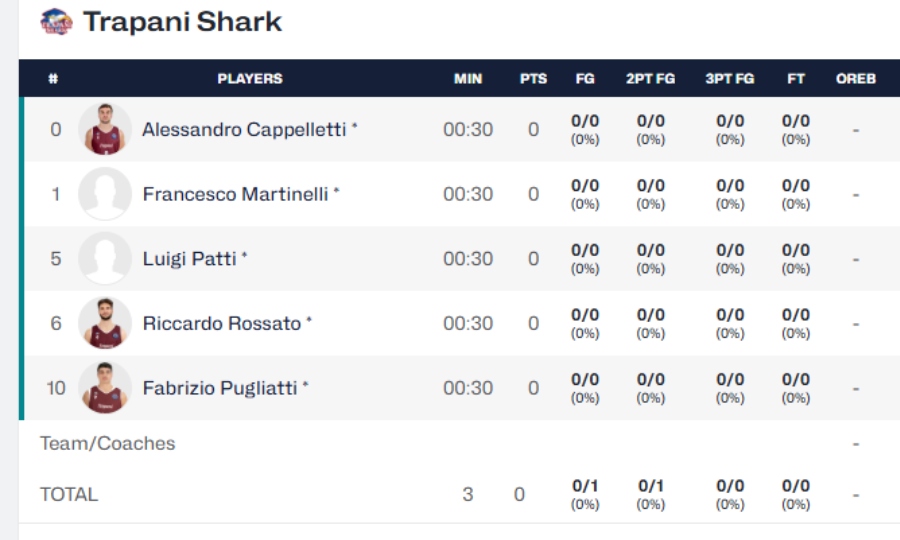Sort table by PTS column
900x540 pixels.
click(533, 78)
